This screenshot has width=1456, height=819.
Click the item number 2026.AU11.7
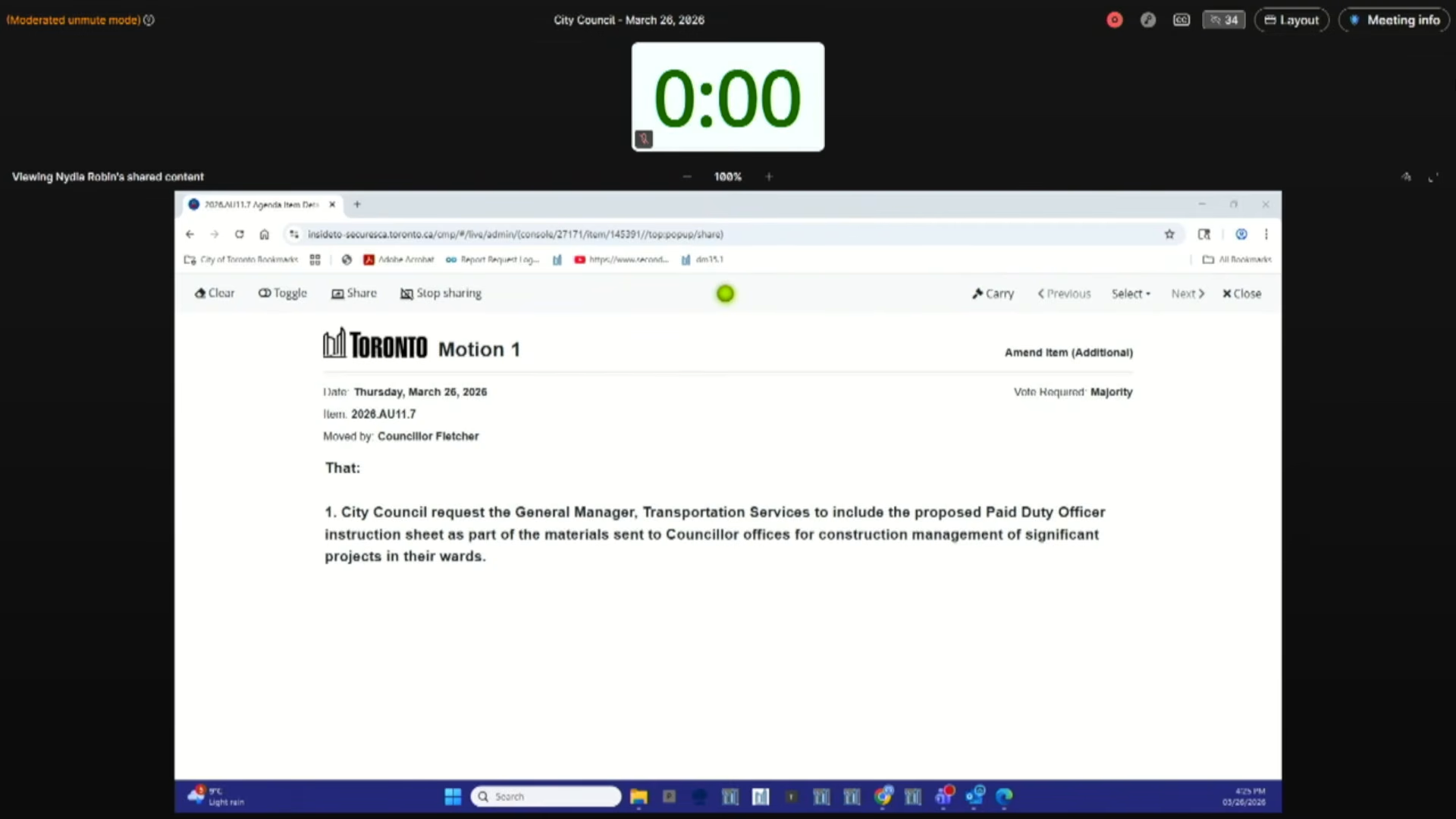tap(383, 414)
